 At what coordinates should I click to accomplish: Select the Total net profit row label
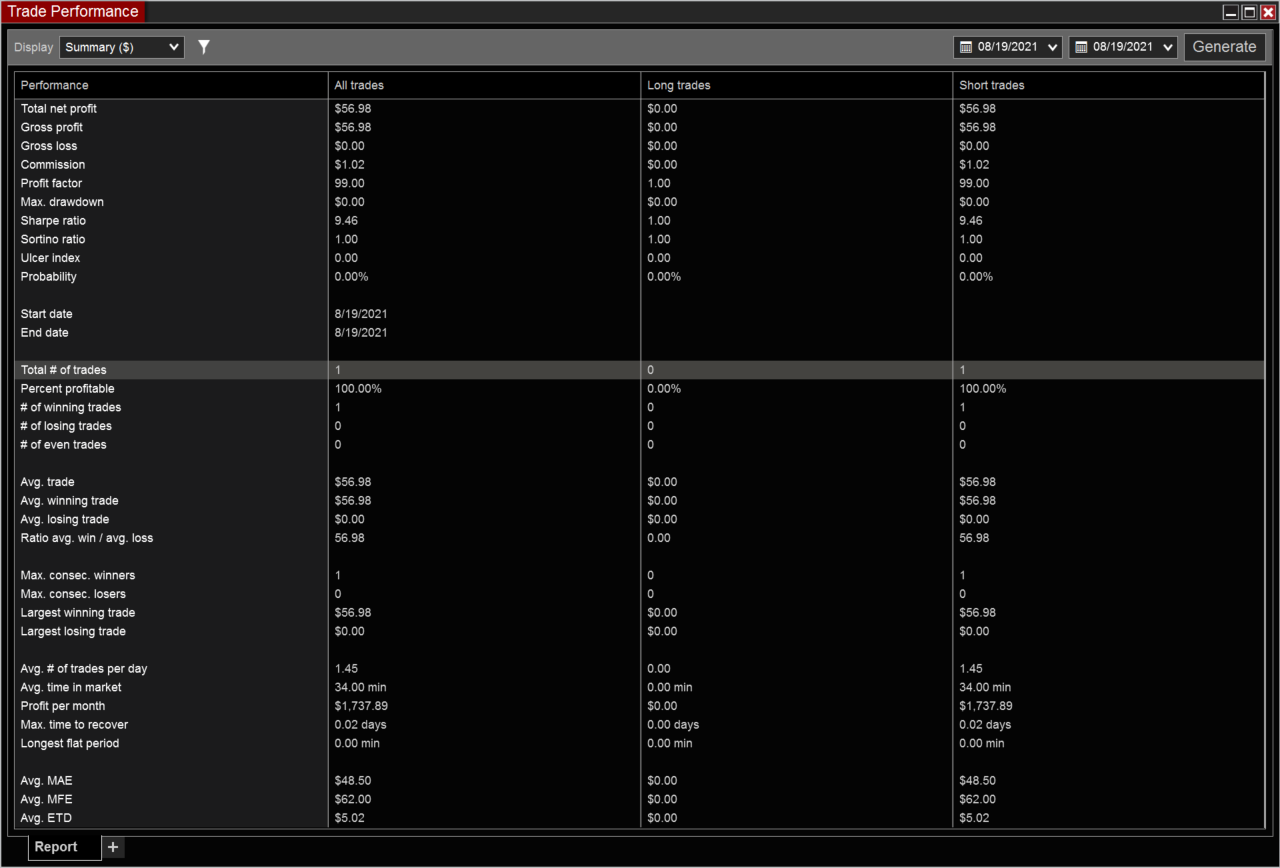[x=59, y=108]
